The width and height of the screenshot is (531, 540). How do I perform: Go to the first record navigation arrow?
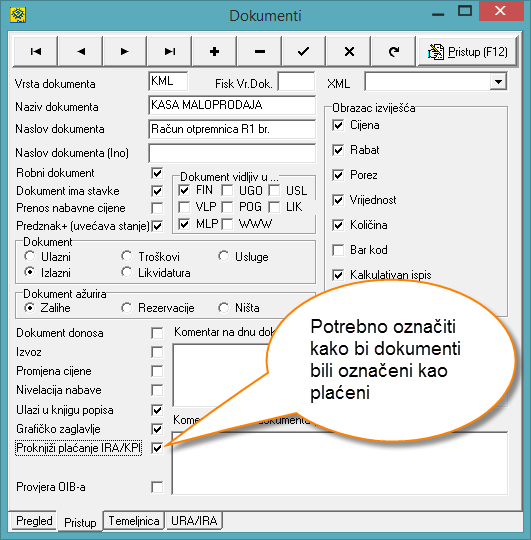point(35,51)
